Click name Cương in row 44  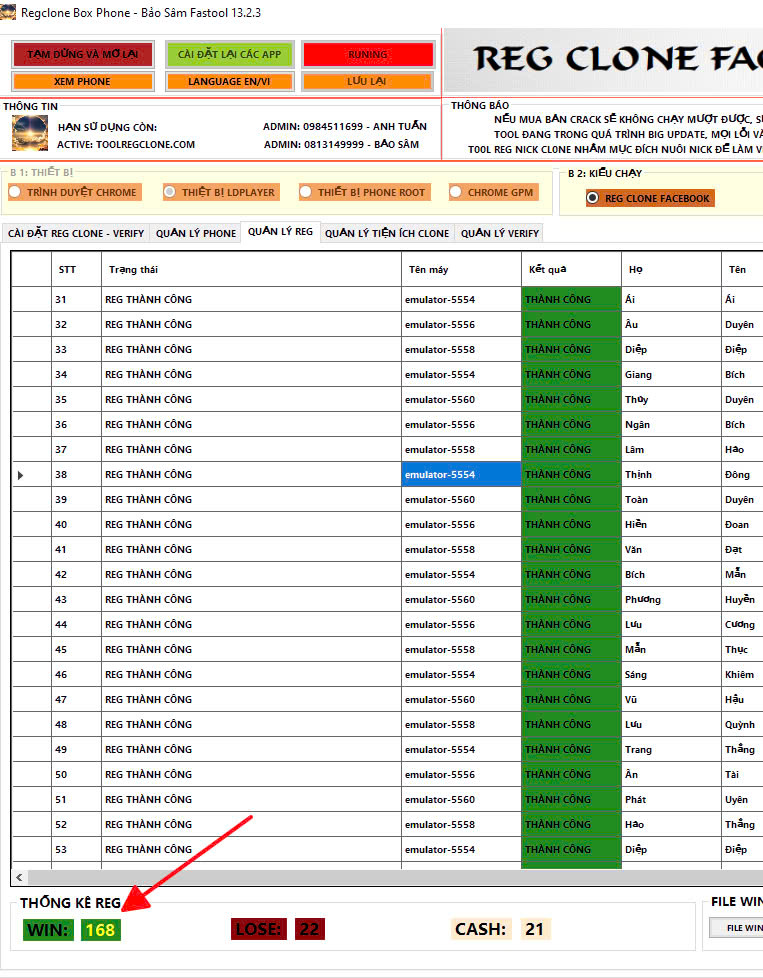[x=742, y=624]
